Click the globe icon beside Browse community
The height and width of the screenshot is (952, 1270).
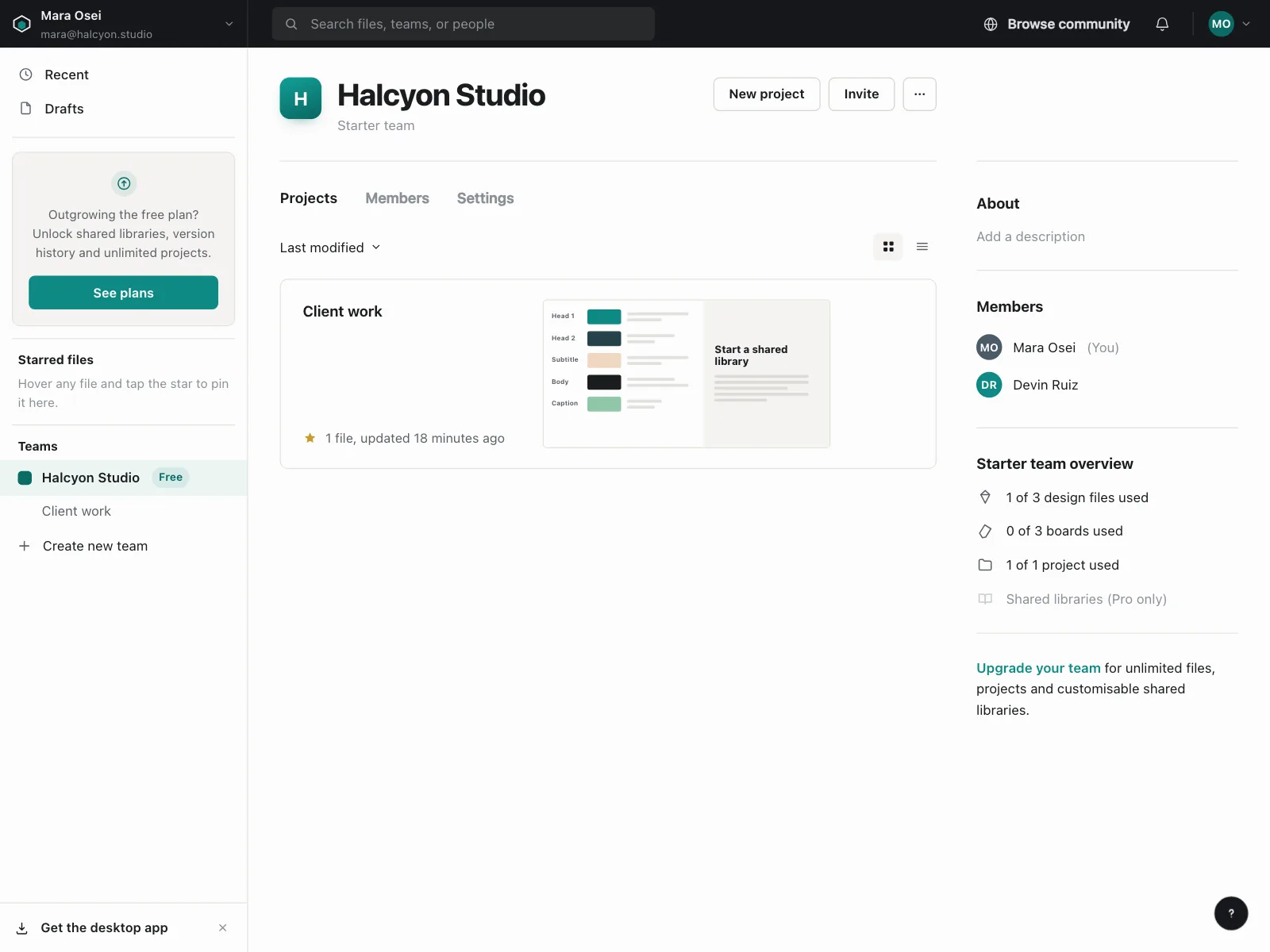[x=991, y=24]
